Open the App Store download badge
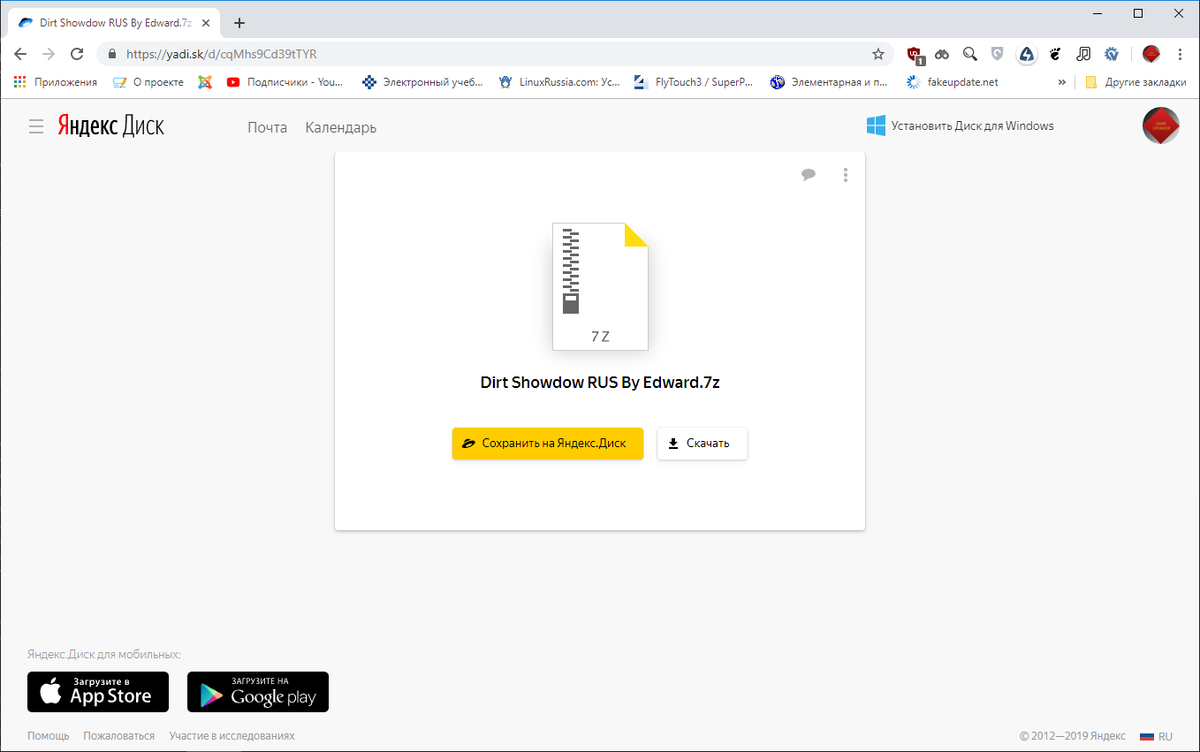Image resolution: width=1200 pixels, height=752 pixels. pos(98,691)
